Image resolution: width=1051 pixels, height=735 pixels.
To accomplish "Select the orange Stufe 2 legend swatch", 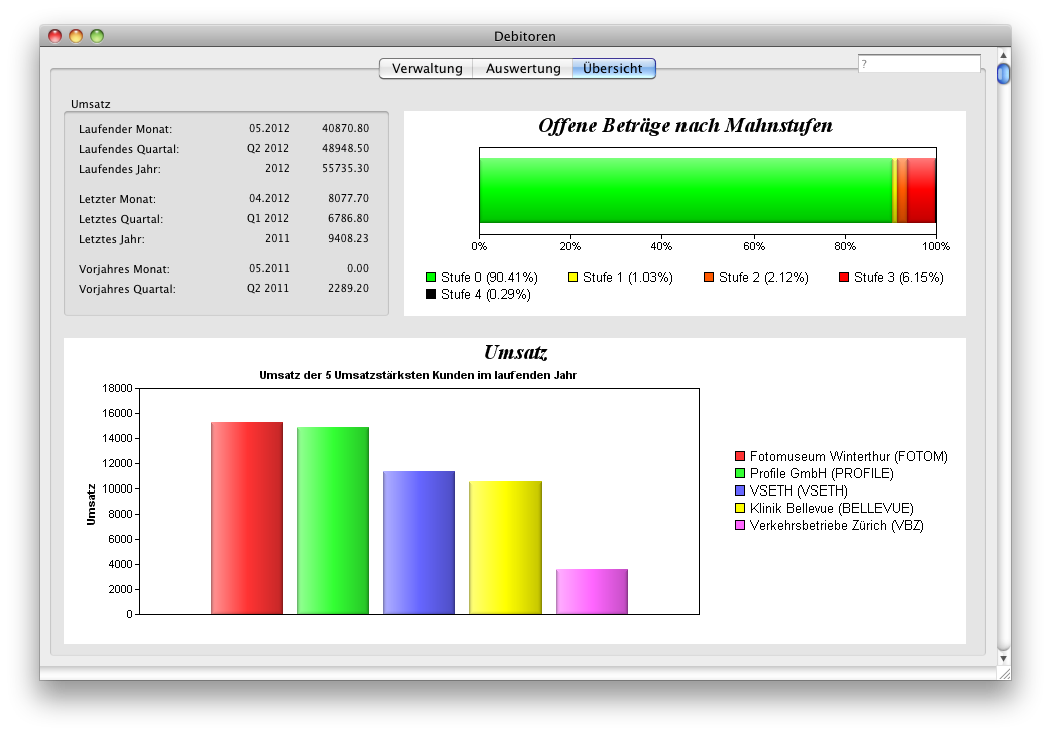I will coord(709,277).
